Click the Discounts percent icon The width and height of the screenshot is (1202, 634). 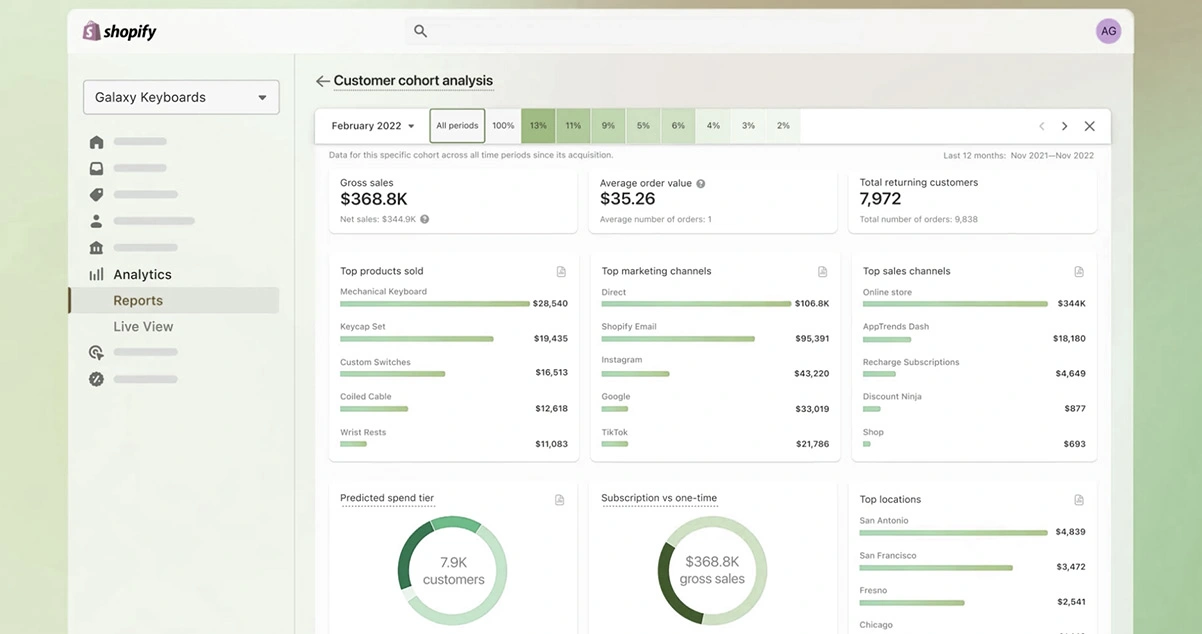96,379
